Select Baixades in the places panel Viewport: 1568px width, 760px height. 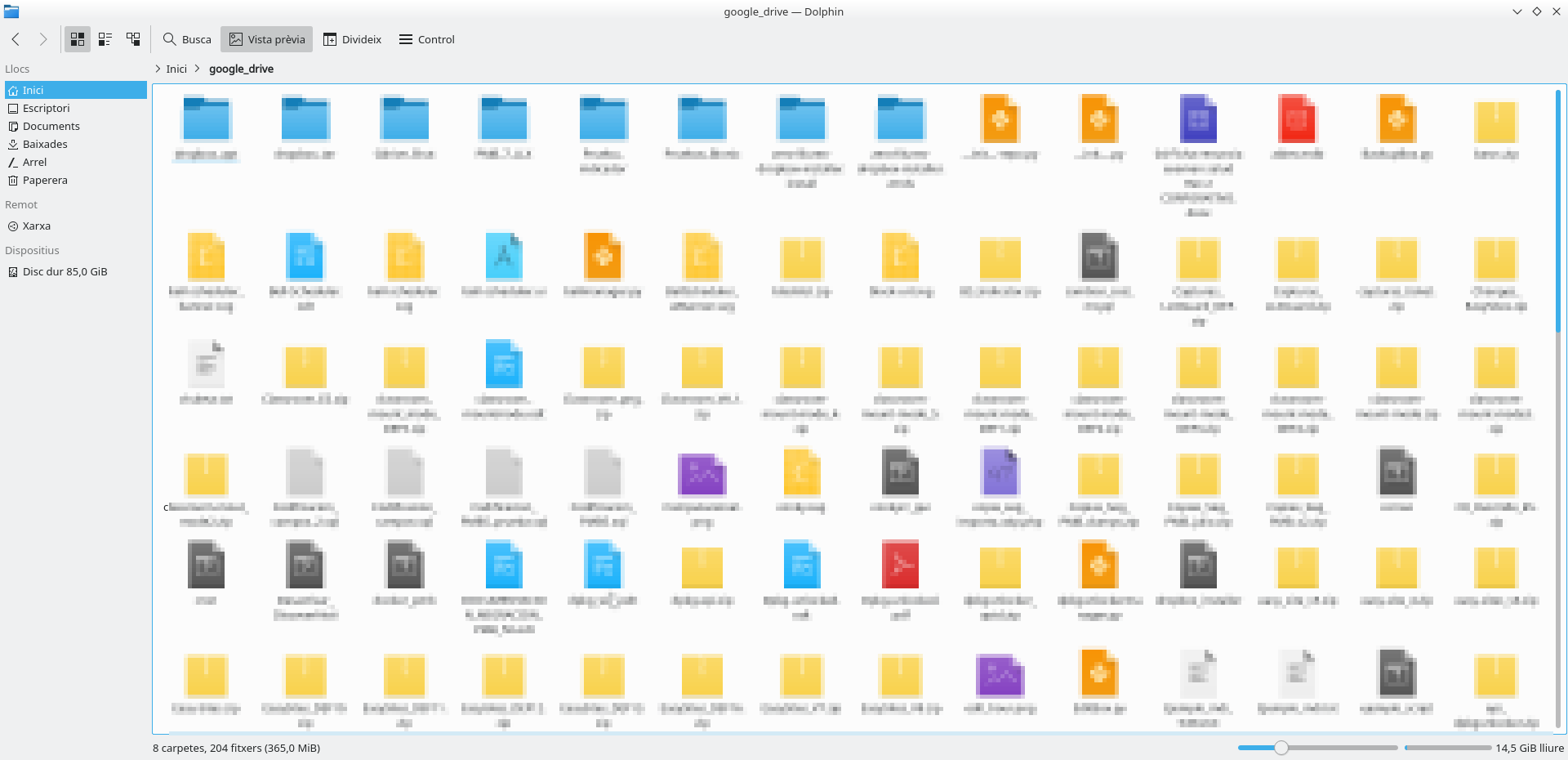[x=45, y=145]
